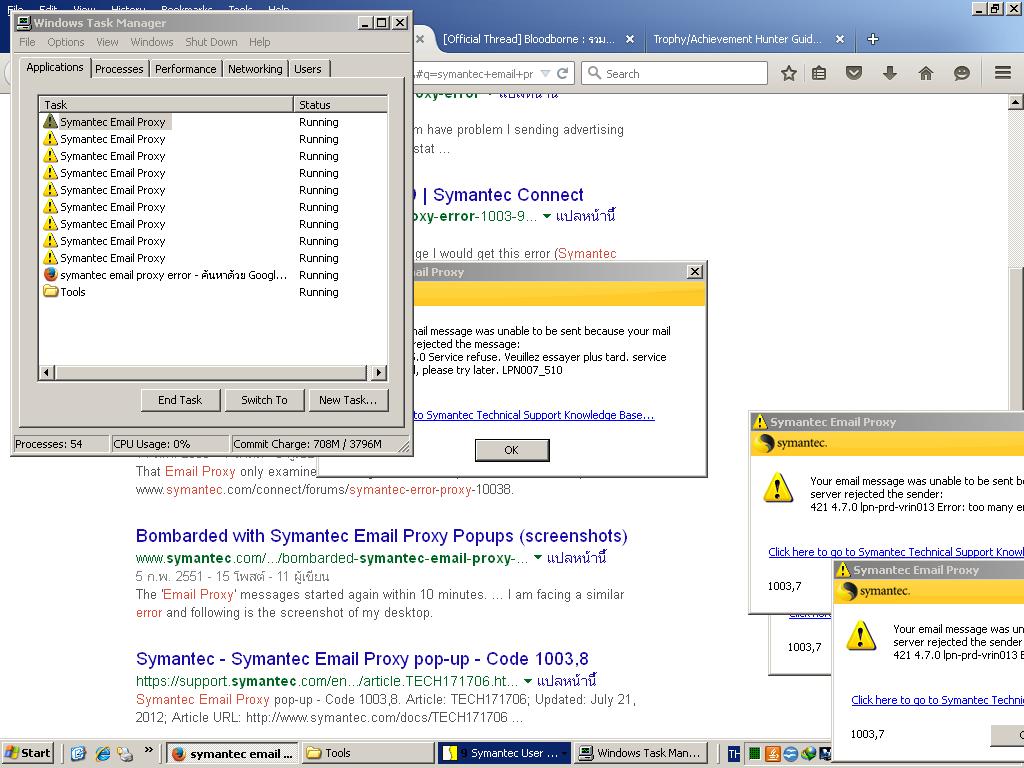Click the task list left scroll arrow
The height and width of the screenshot is (768, 1024).
coord(46,372)
